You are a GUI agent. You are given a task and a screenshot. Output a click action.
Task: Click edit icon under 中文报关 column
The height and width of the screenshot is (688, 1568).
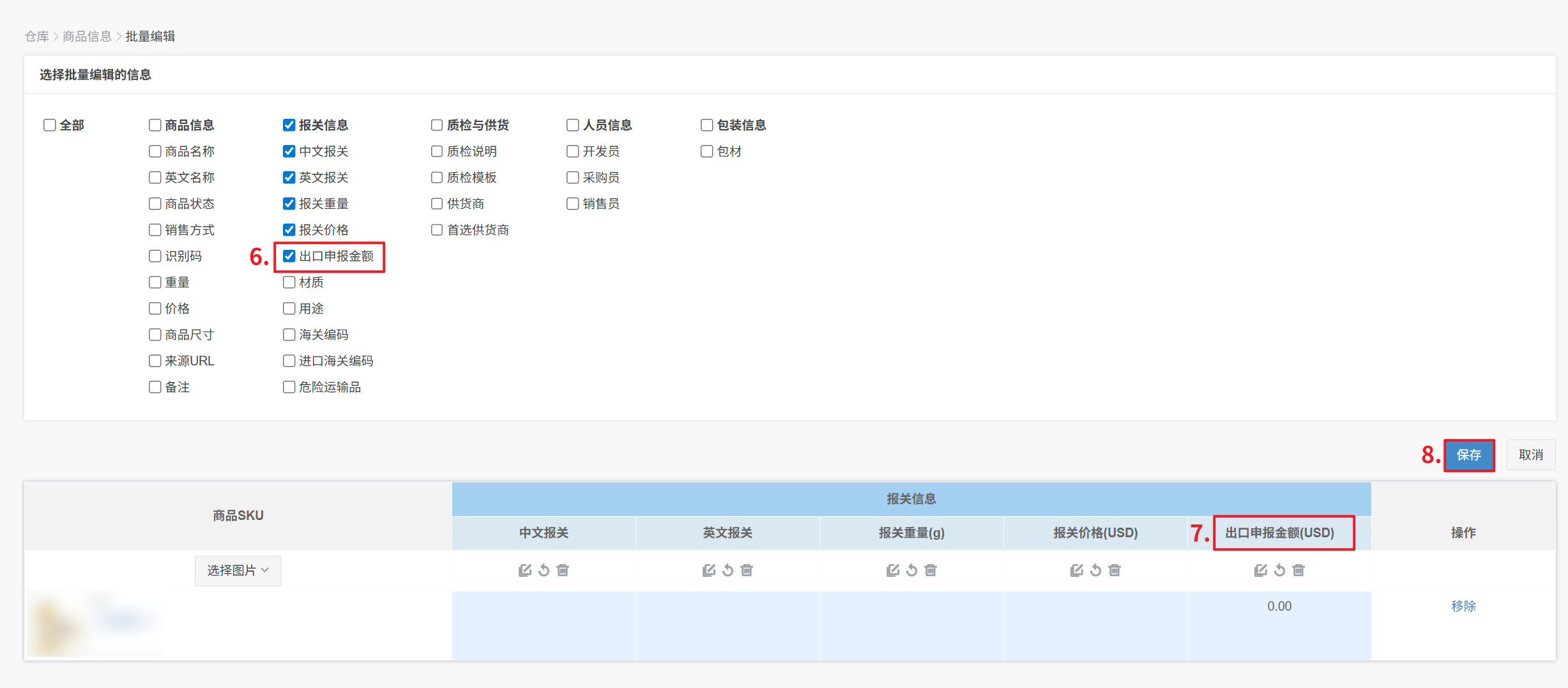524,570
